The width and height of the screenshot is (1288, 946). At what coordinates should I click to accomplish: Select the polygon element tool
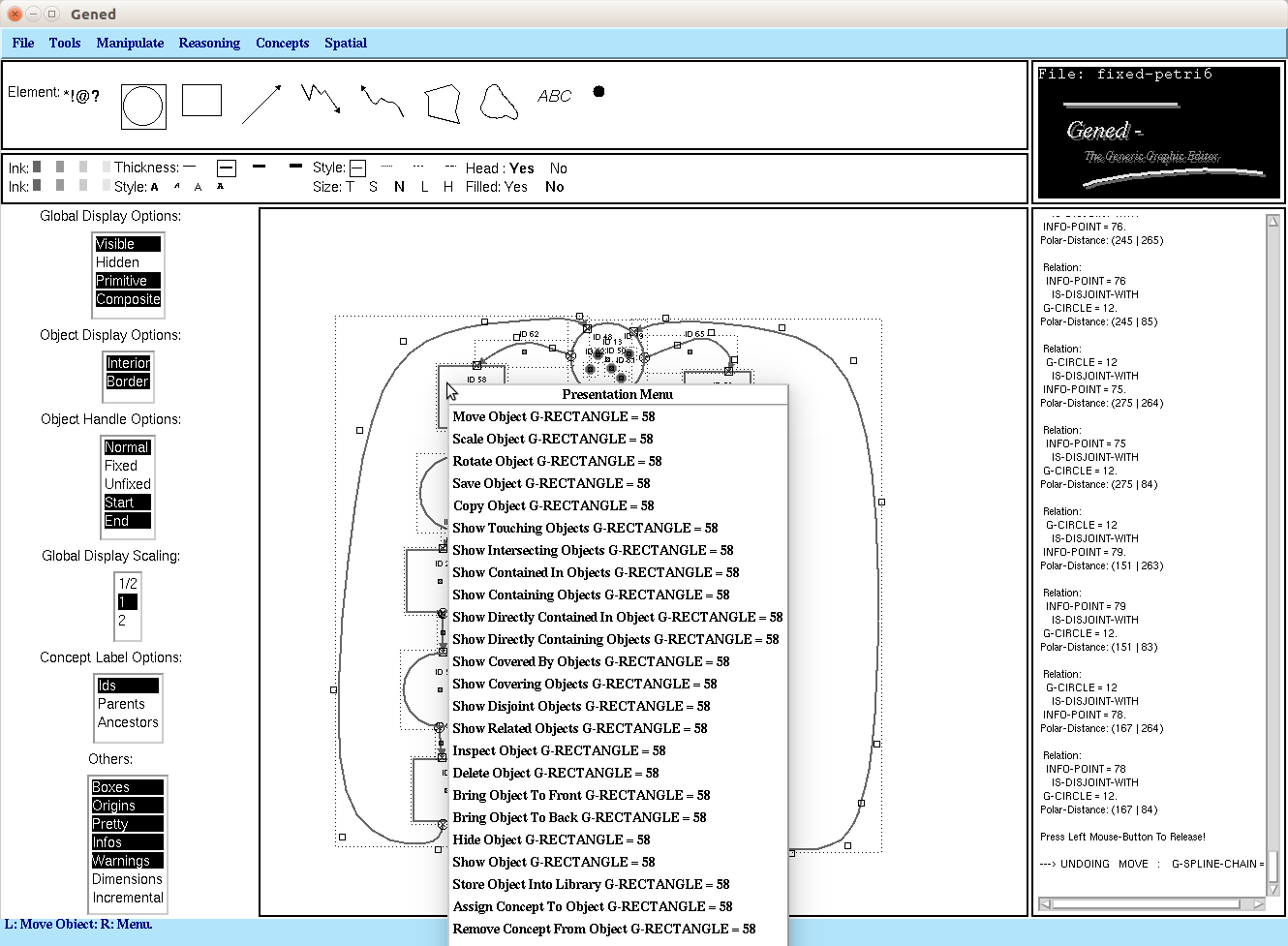pos(443,104)
